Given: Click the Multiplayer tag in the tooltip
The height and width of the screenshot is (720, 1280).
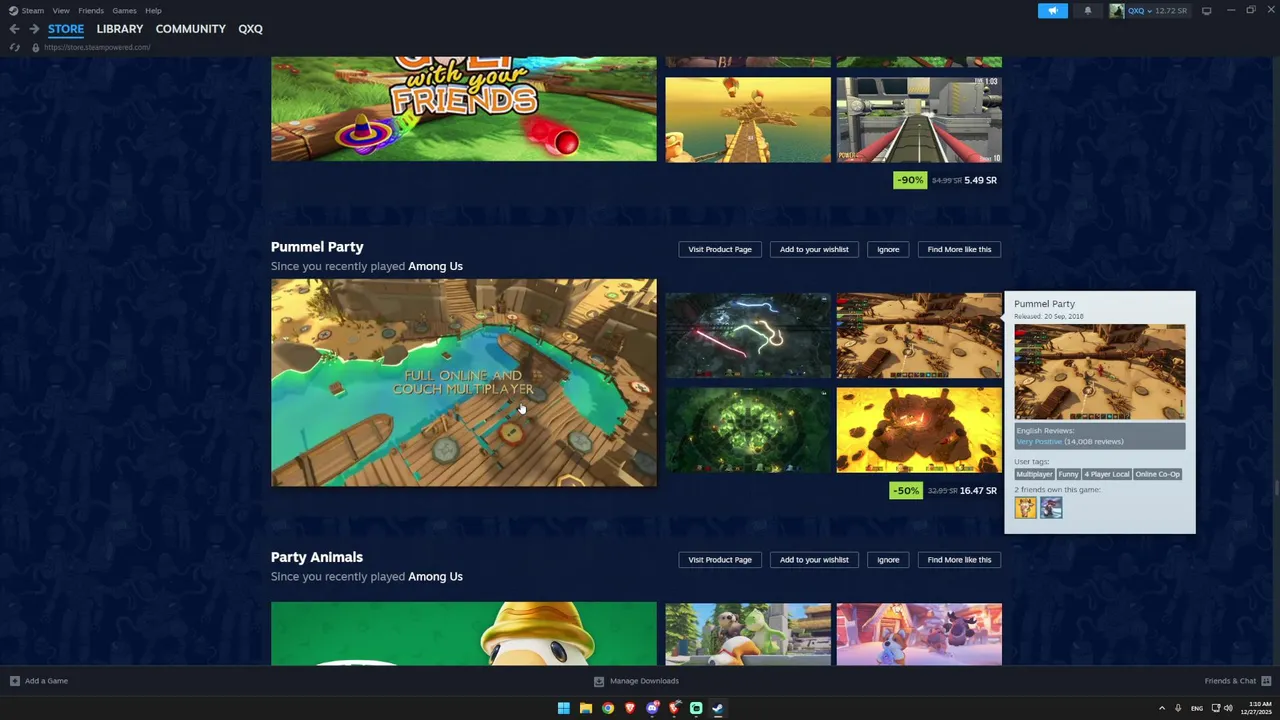Looking at the screenshot, I should tap(1034, 474).
